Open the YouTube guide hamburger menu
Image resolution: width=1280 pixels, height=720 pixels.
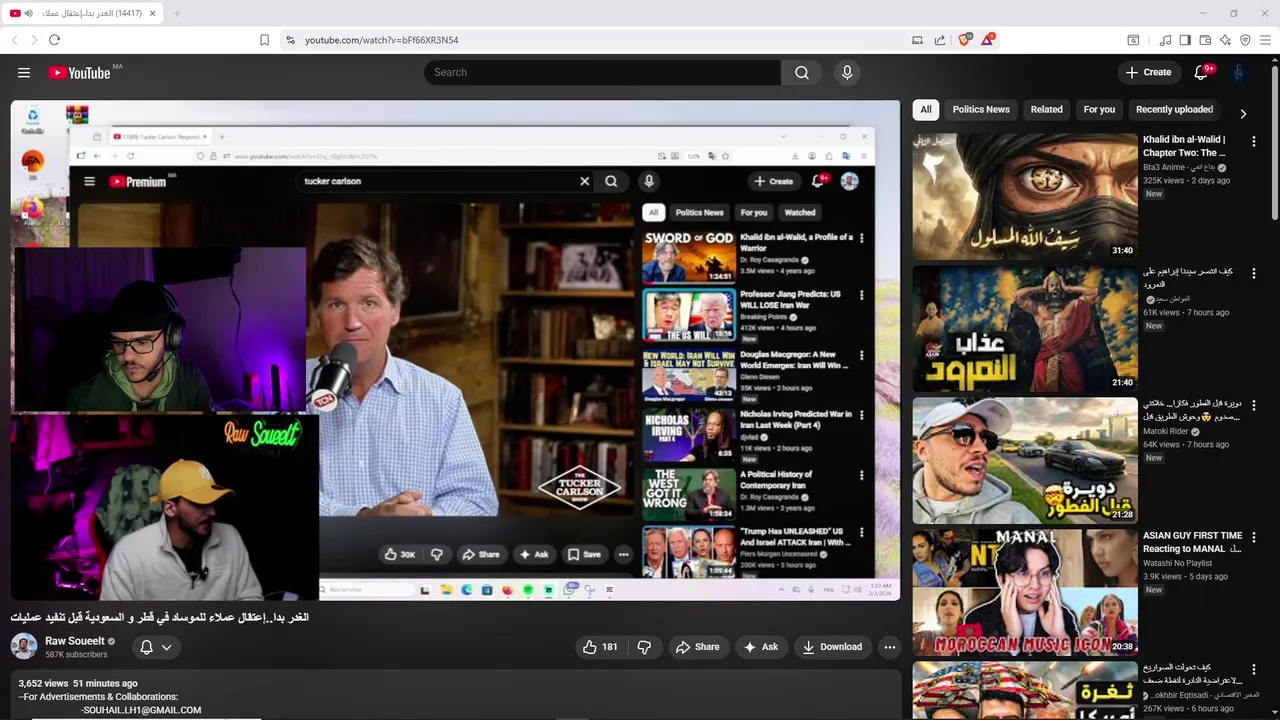pyautogui.click(x=24, y=72)
